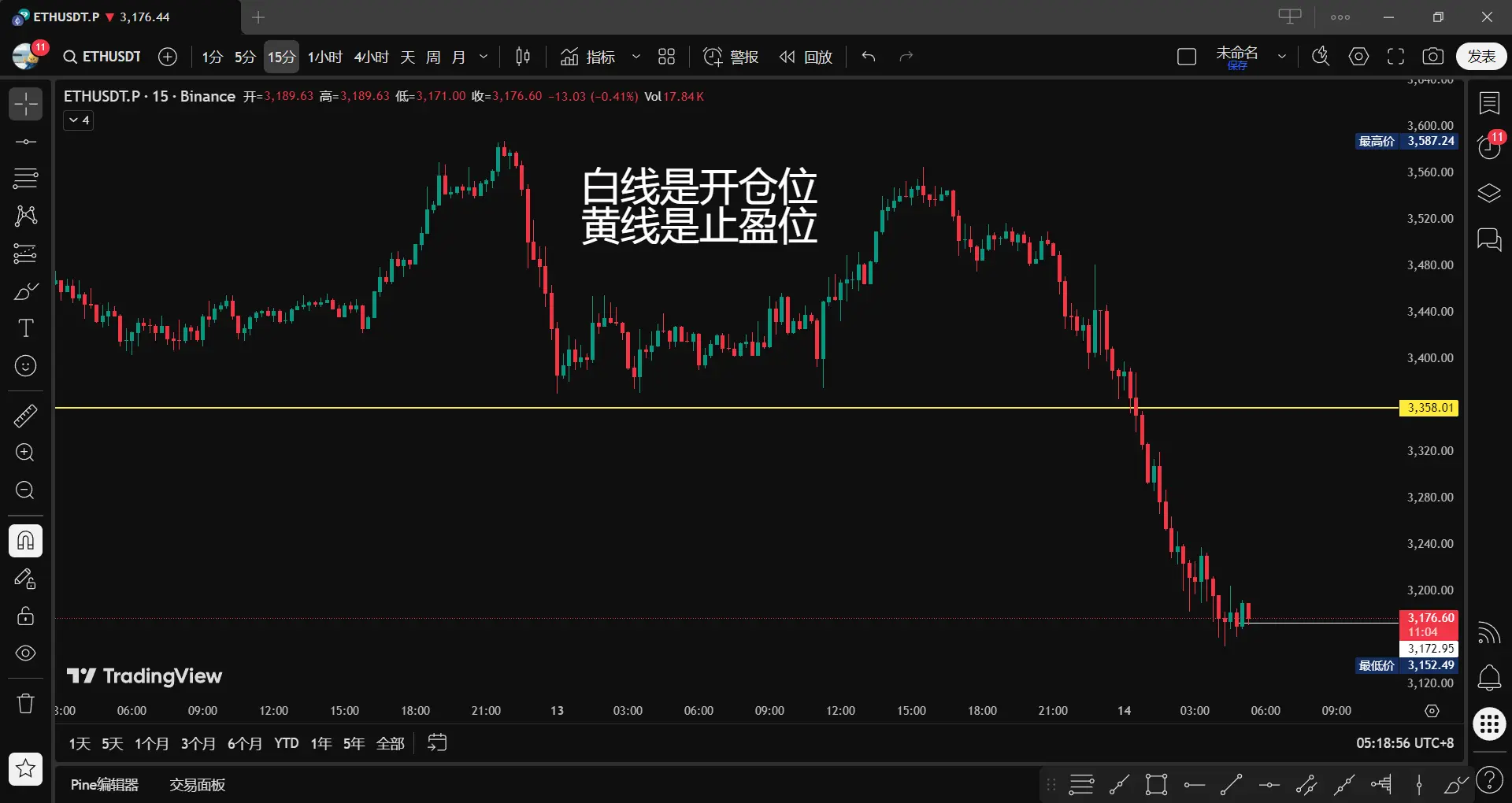Switch to the 1小时 timeframe
Image resolution: width=1512 pixels, height=803 pixels.
coord(324,57)
